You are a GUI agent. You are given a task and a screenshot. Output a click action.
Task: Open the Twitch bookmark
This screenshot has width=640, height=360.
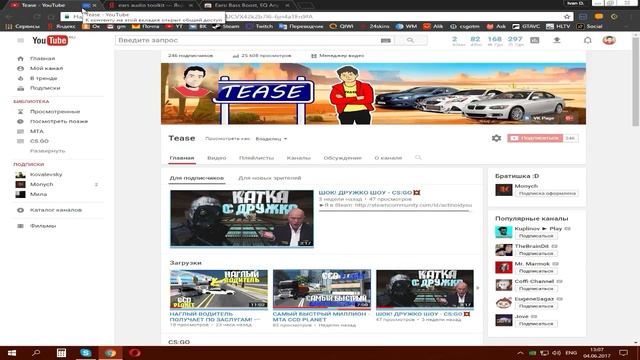(x=260, y=26)
